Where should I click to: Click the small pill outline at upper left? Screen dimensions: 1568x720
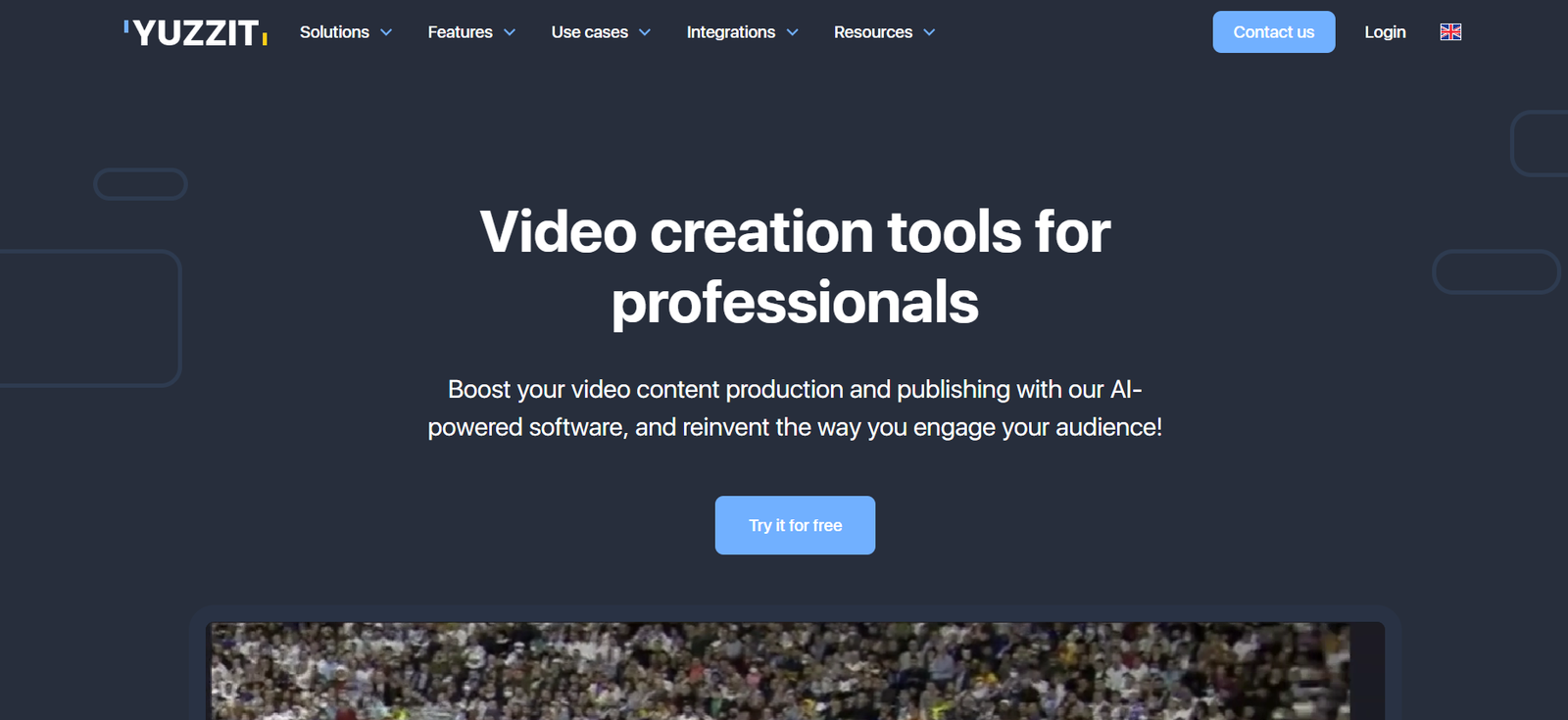[140, 184]
